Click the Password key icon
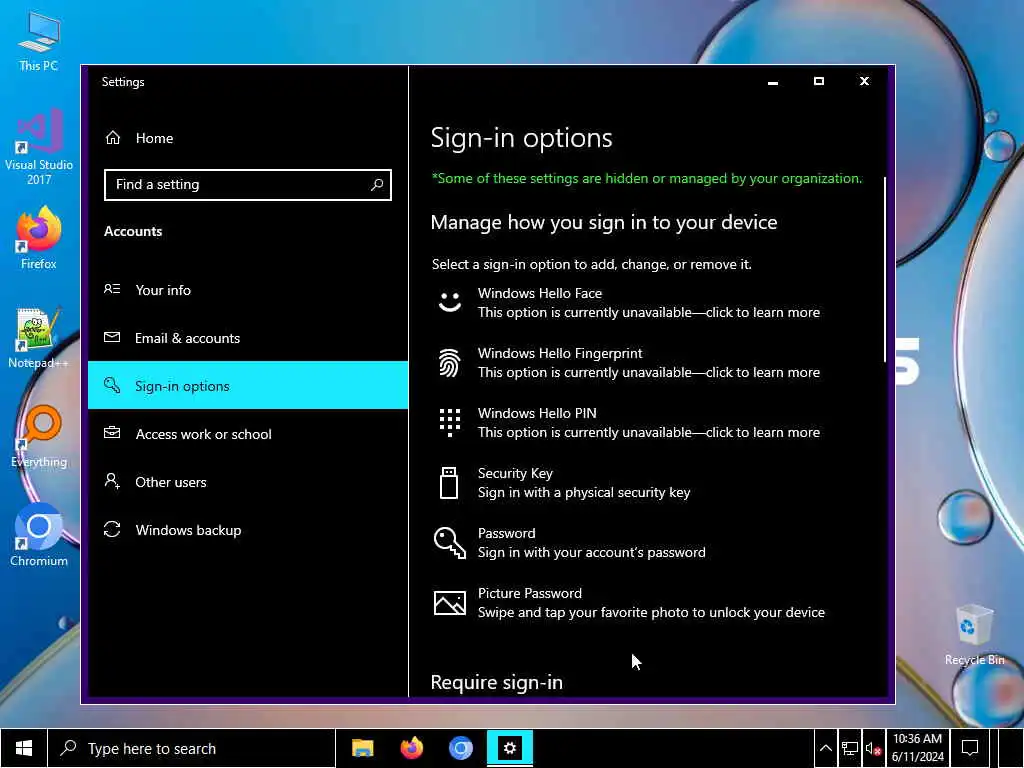 [x=449, y=543]
